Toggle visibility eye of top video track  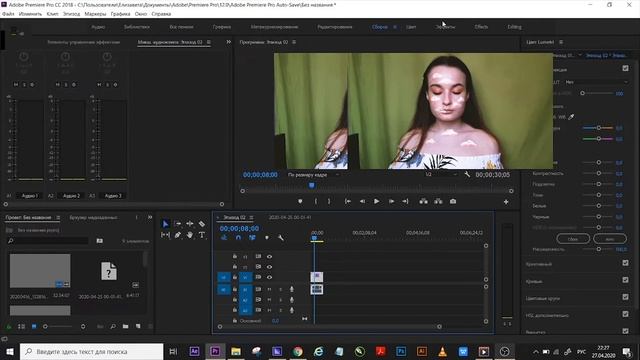[x=269, y=256]
